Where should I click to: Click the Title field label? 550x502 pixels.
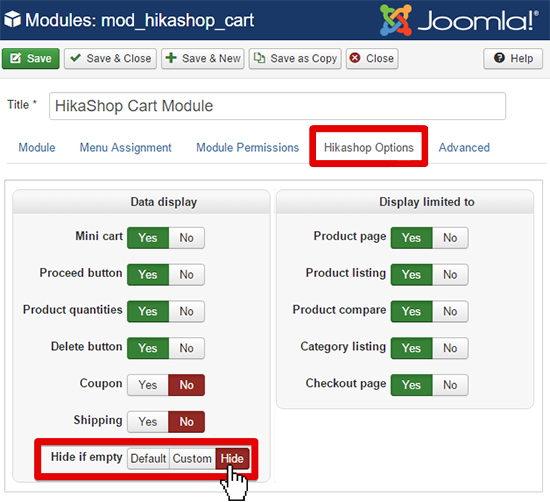[x=22, y=105]
